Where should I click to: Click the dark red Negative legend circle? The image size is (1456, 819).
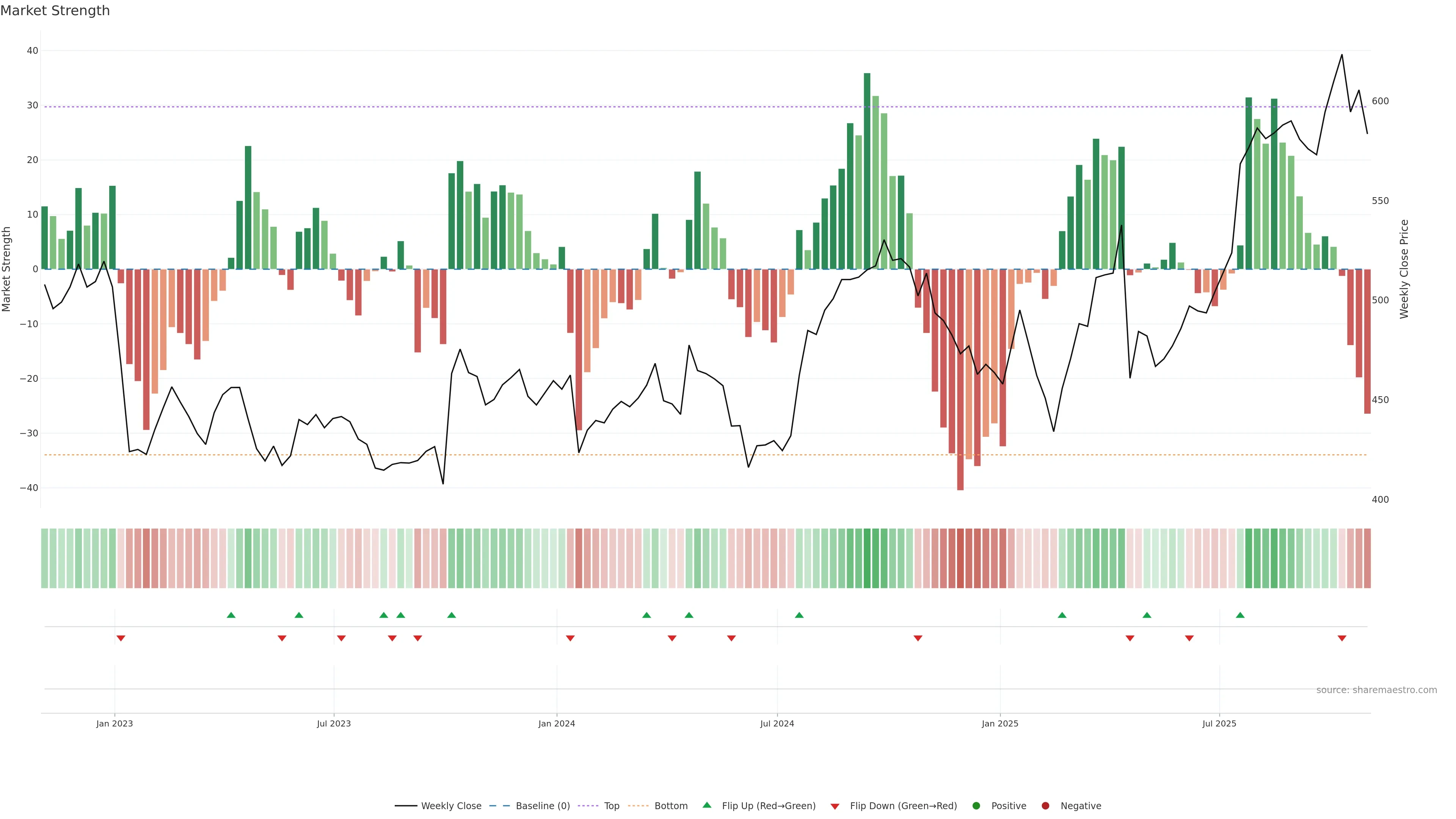[1045, 806]
